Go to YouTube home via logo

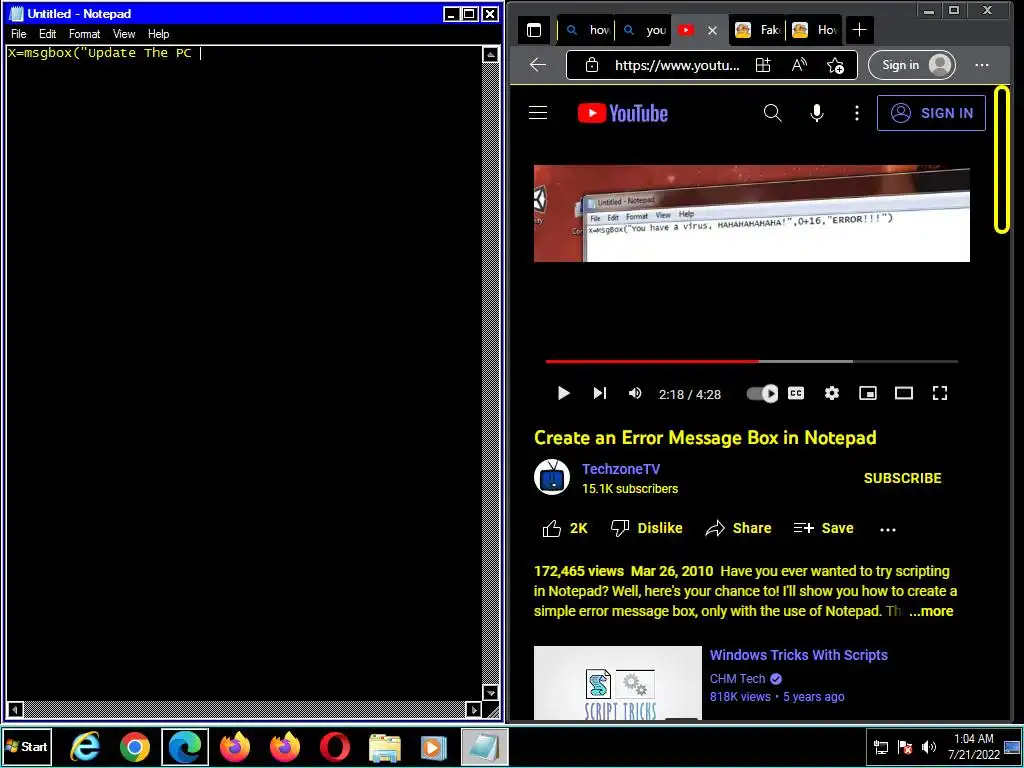[623, 113]
